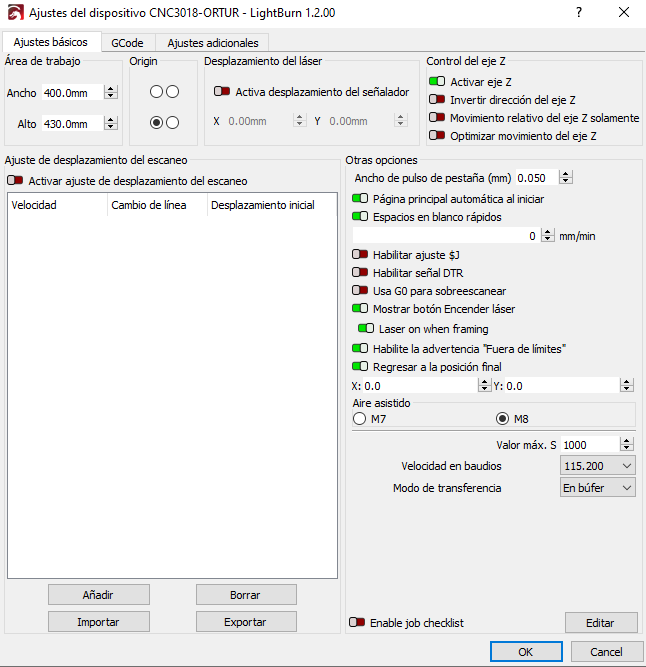This screenshot has width=646, height=667.
Task: Confirm settings with OK button
Action: (x=526, y=651)
